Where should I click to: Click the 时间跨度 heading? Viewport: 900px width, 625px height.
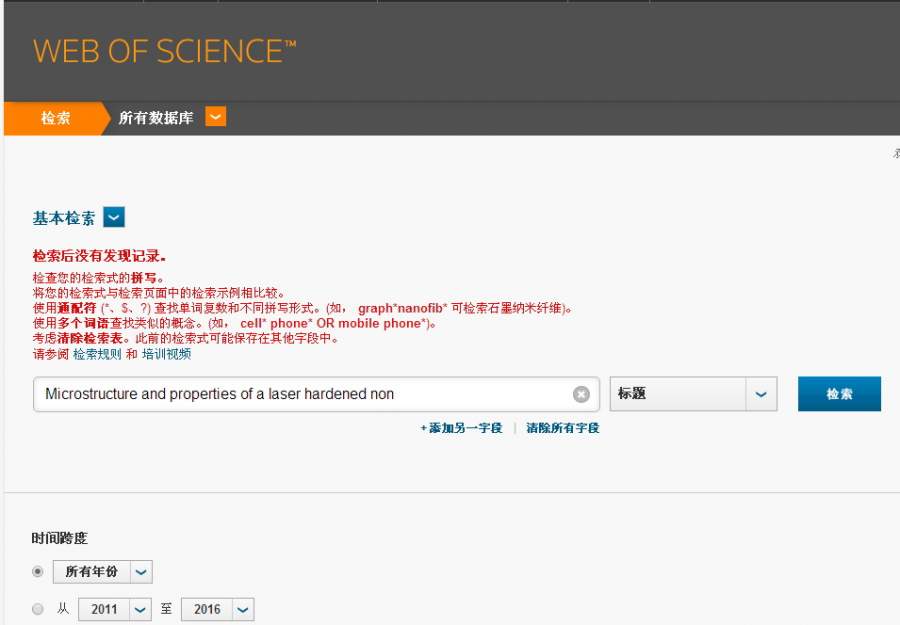60,538
